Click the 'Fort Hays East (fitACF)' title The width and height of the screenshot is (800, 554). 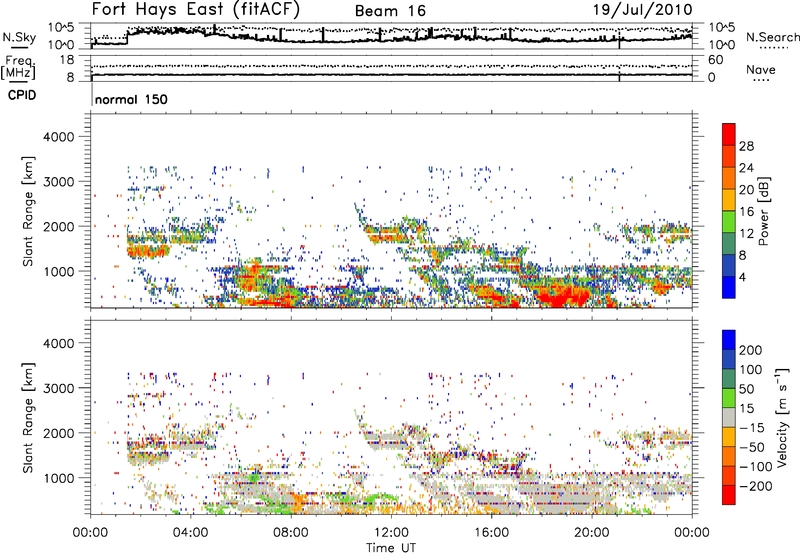[196, 10]
